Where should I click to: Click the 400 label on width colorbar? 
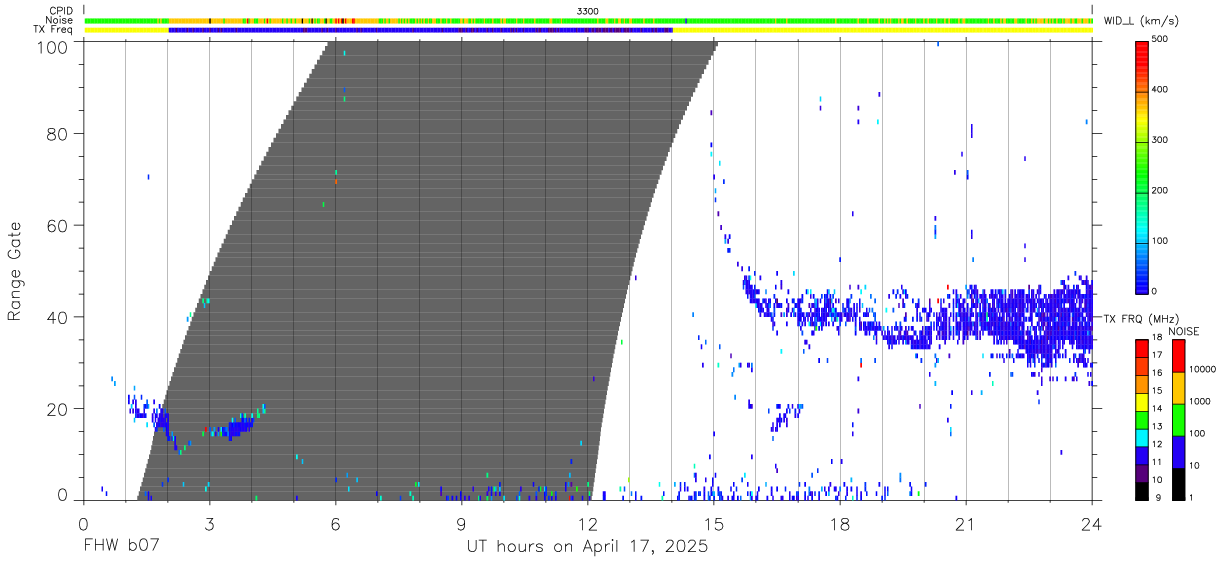1160,90
